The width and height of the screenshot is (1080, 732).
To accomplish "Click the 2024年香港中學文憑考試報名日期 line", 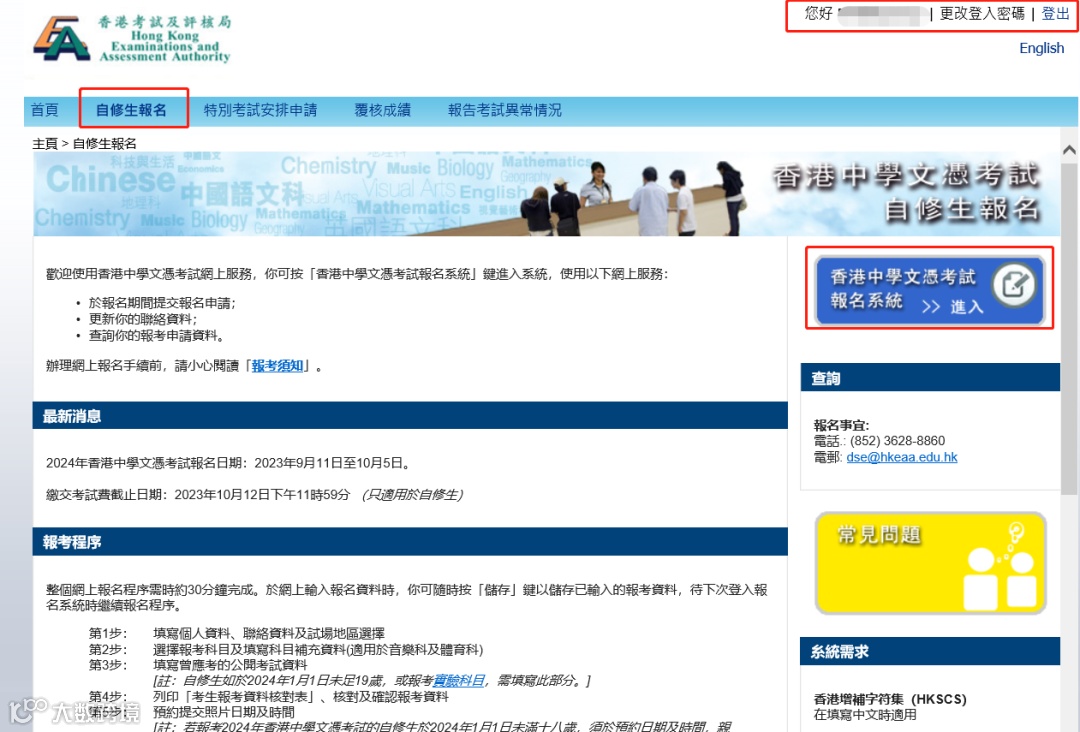I will click(229, 463).
